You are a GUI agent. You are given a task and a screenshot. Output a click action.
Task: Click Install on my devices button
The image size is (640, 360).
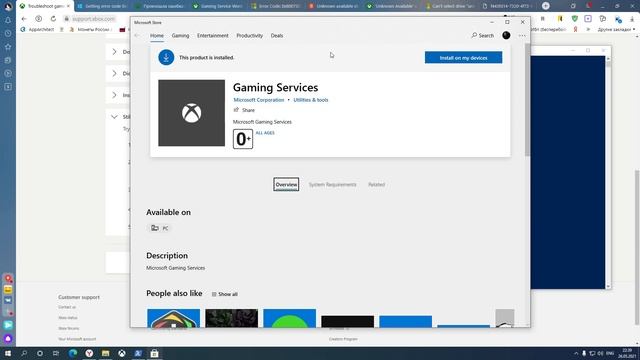tap(463, 58)
